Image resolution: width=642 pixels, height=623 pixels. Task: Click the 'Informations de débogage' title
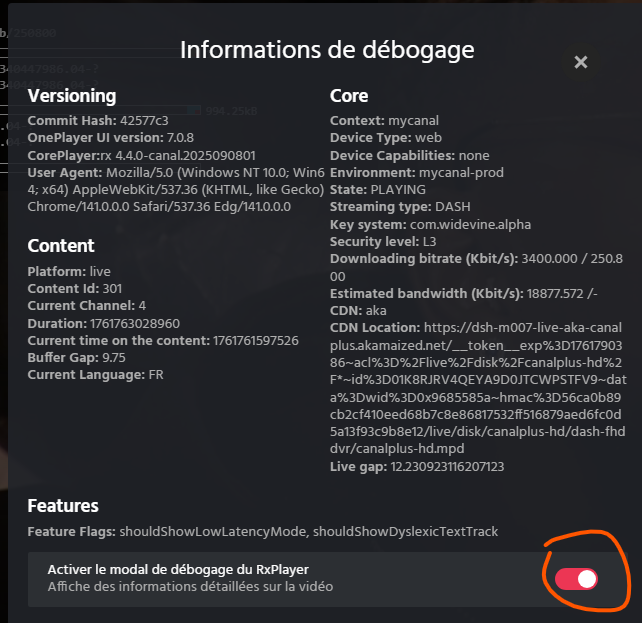(x=327, y=50)
